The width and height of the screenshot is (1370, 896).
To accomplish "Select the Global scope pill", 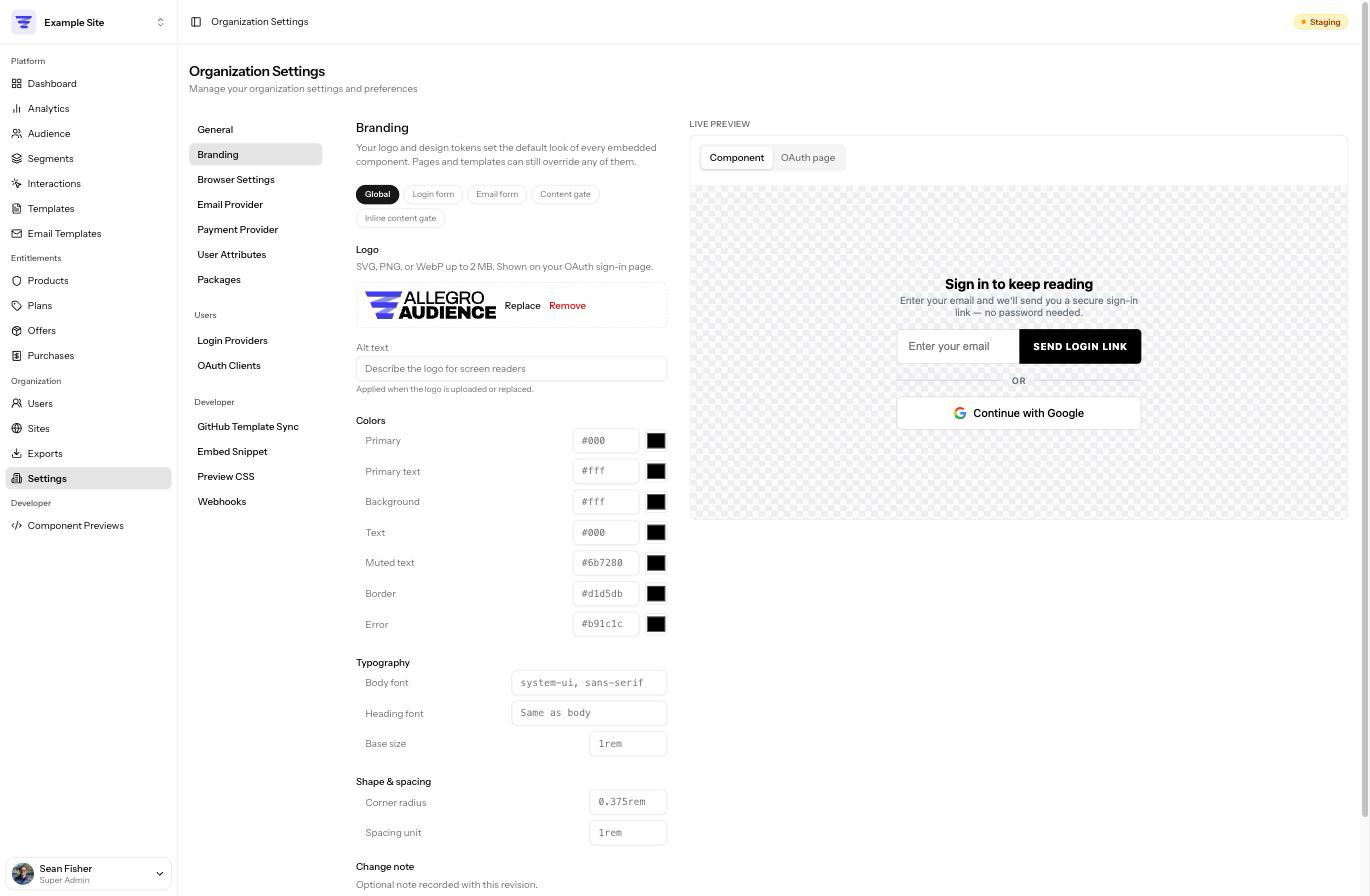I will tap(377, 194).
